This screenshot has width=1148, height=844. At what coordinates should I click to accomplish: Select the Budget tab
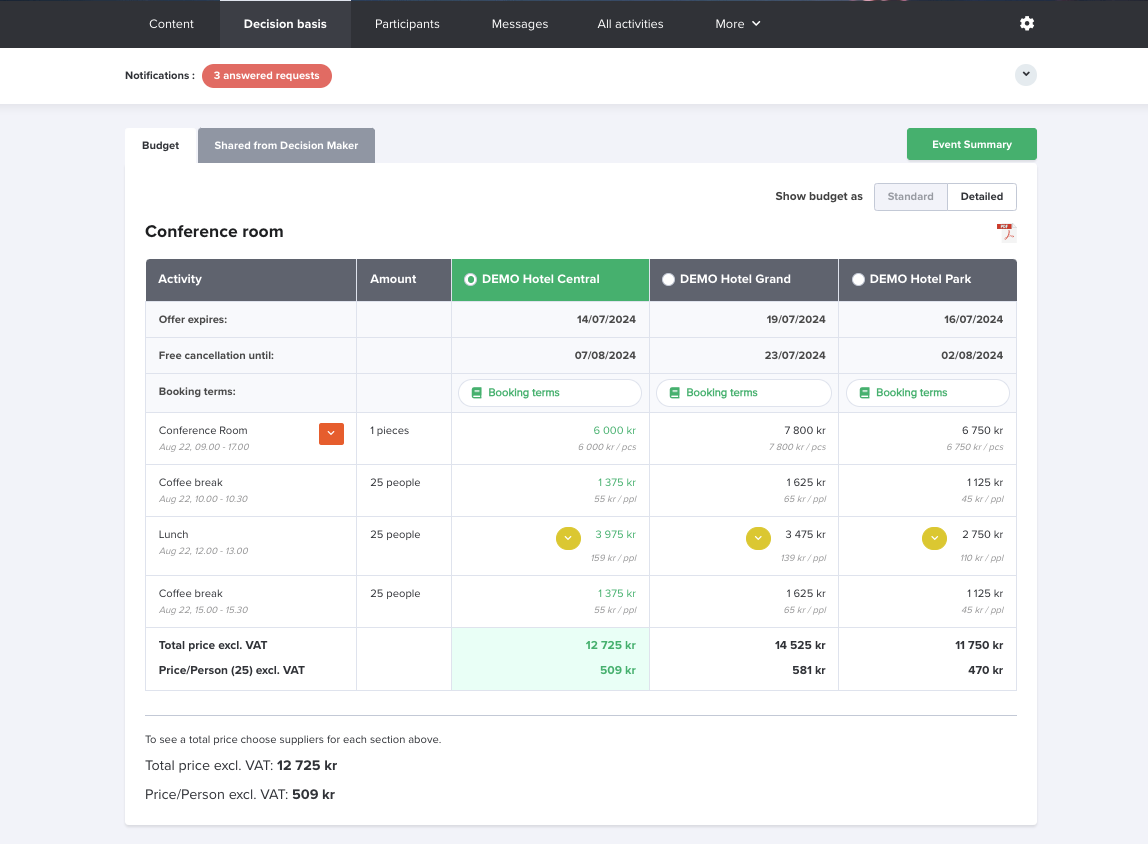160,146
